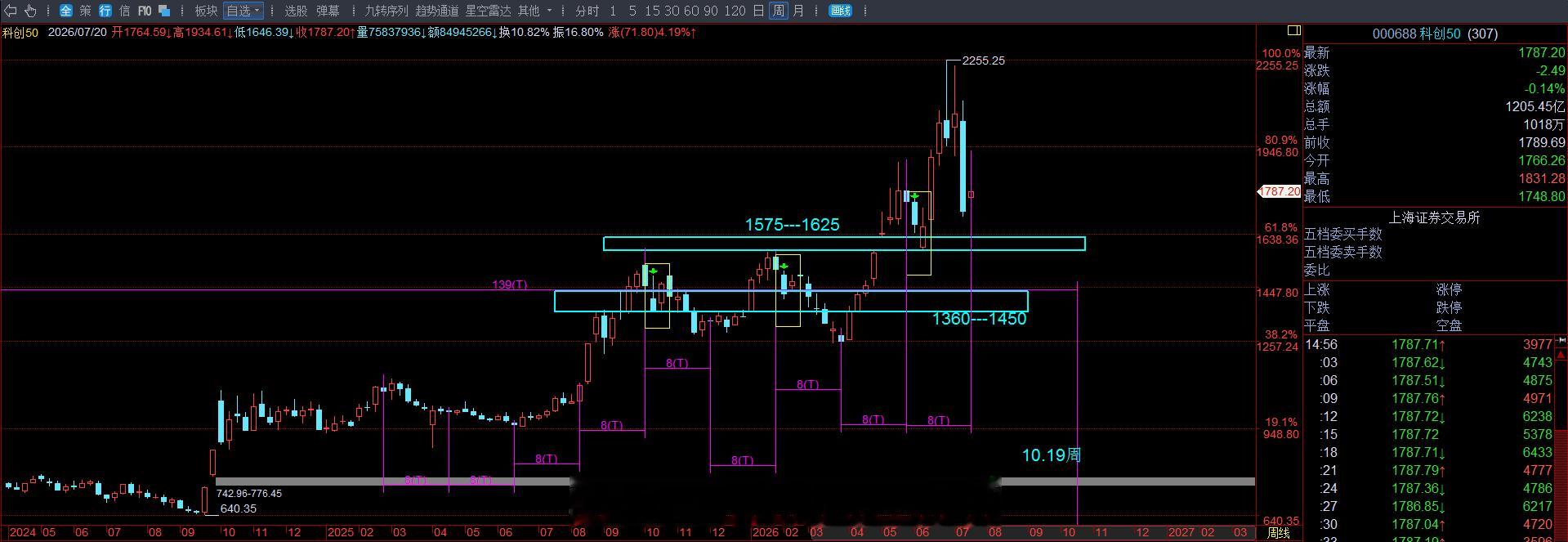
Task: Select the 1-minute period
Action: tap(613, 11)
